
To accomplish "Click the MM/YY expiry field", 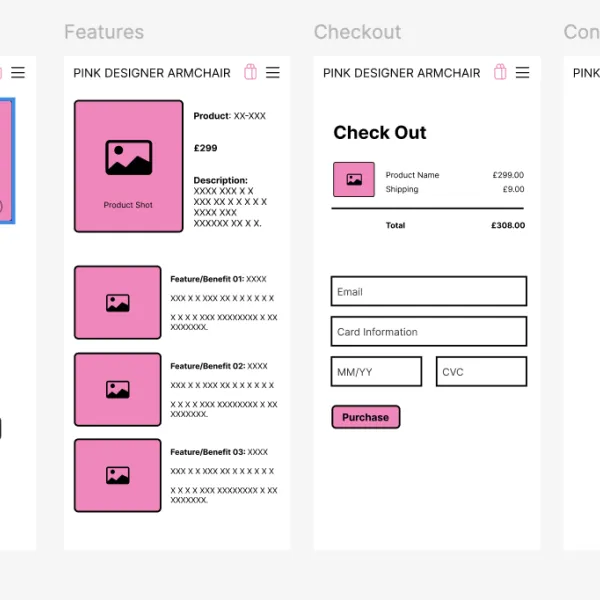I will 376,372.
